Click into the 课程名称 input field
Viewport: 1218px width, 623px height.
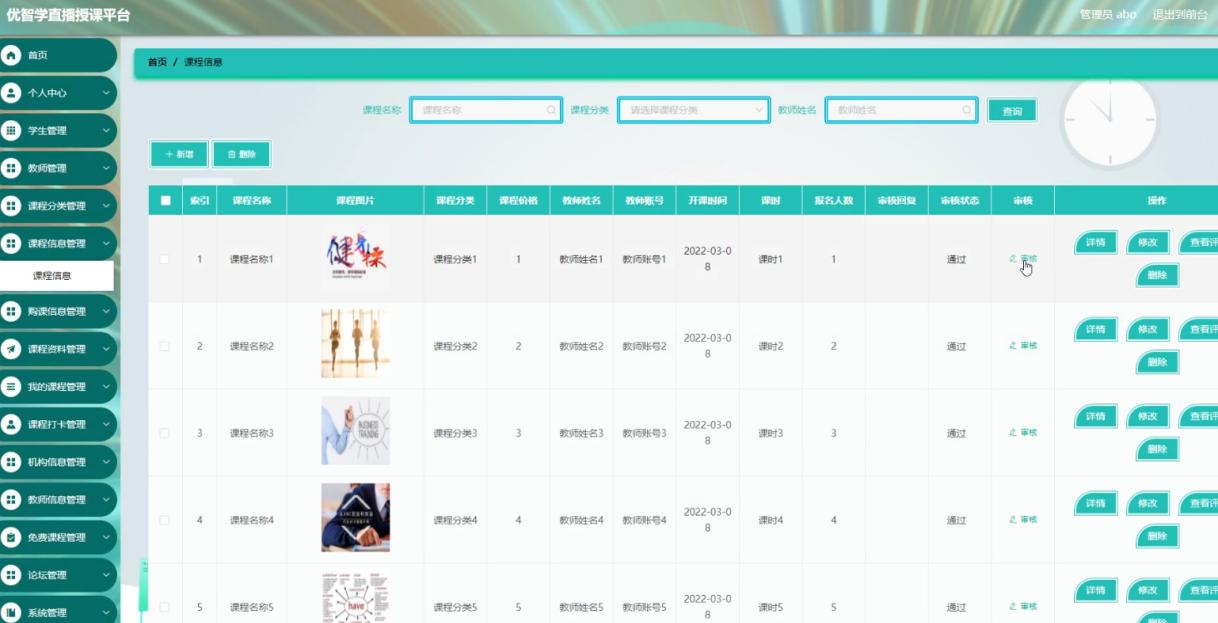pyautogui.click(x=487, y=110)
